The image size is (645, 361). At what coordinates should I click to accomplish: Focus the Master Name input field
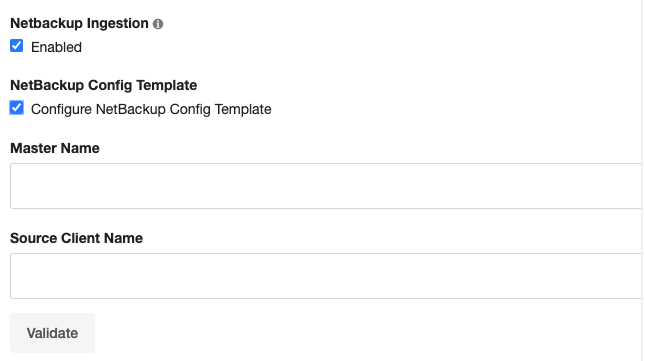pos(326,186)
